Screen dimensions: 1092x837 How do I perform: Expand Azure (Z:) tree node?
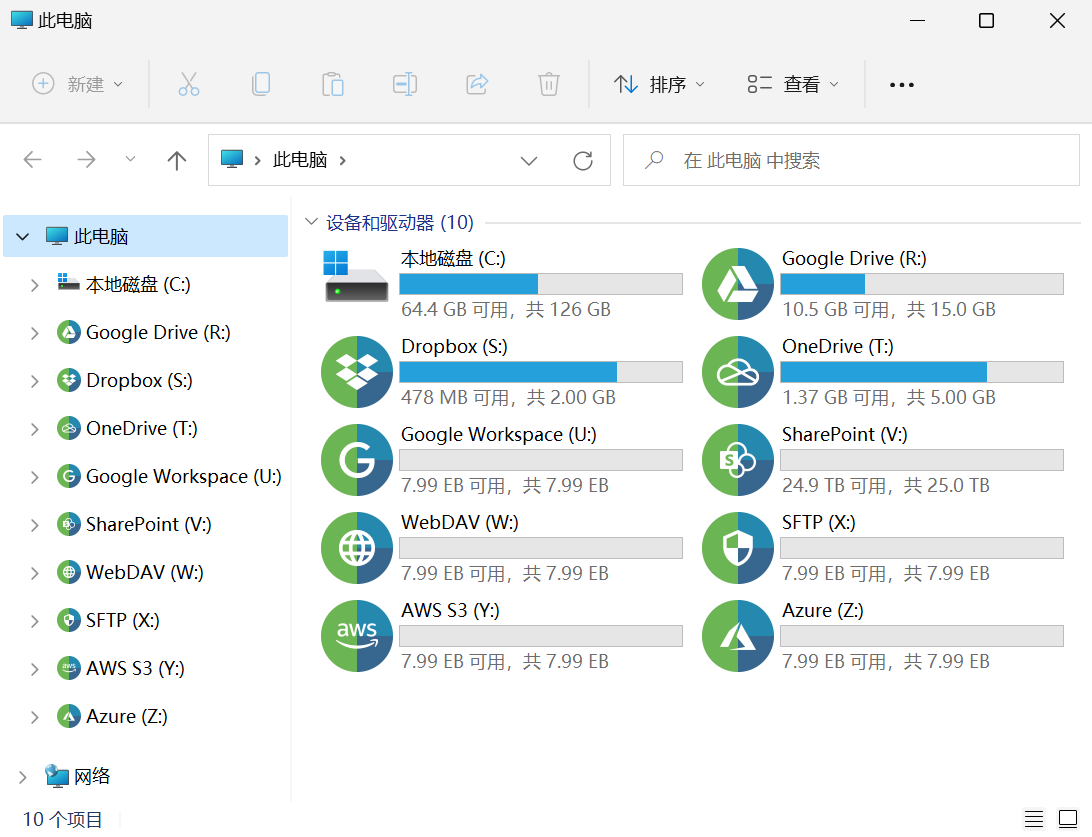34,717
